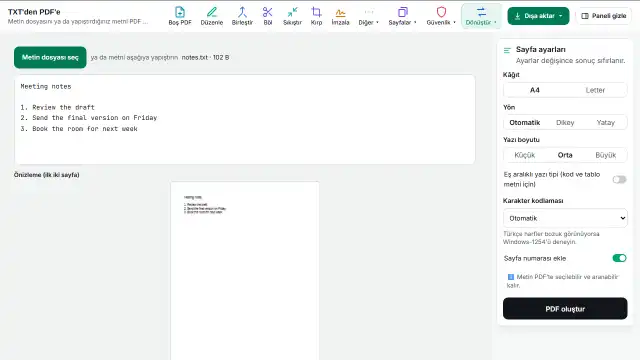Click inside the meeting notes text area

(x=244, y=119)
